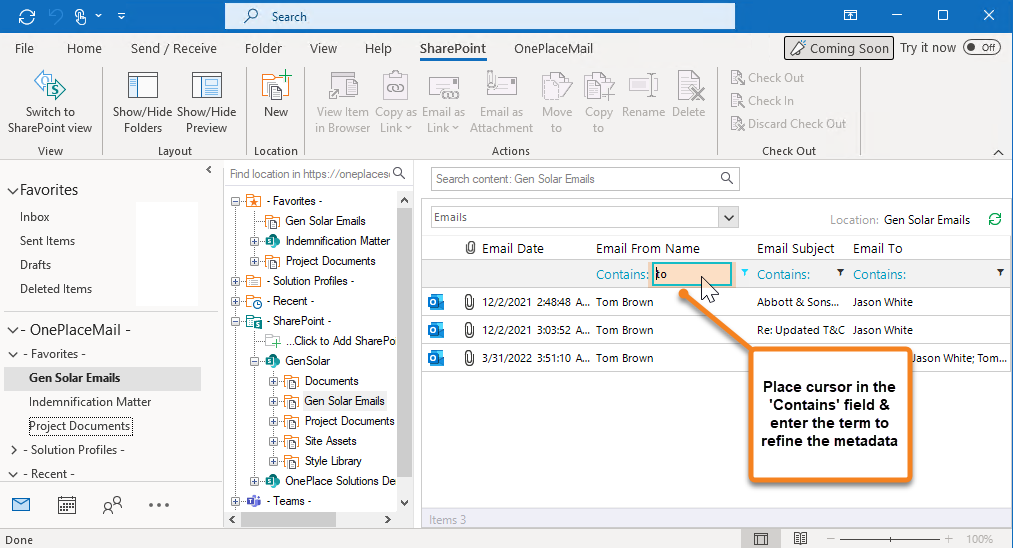1013x548 pixels.
Task: Click the Coming Soon button
Action: pyautogui.click(x=838, y=48)
